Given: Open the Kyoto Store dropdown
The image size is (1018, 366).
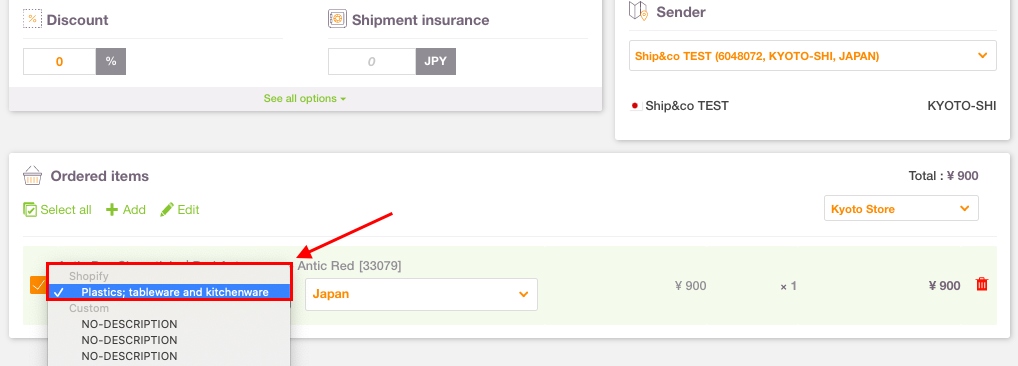Looking at the screenshot, I should tap(900, 209).
